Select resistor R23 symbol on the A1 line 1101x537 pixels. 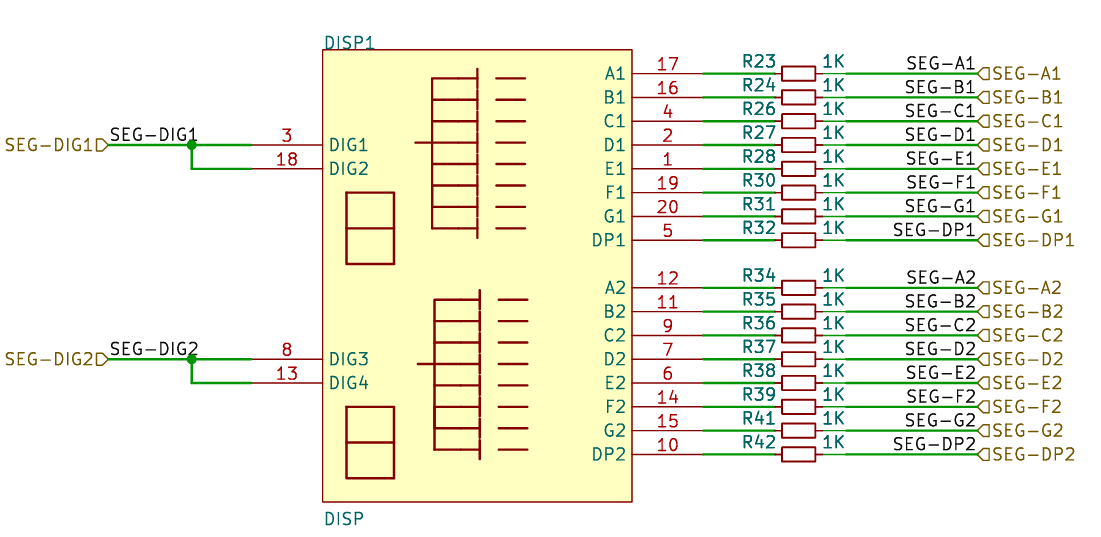[x=798, y=73]
